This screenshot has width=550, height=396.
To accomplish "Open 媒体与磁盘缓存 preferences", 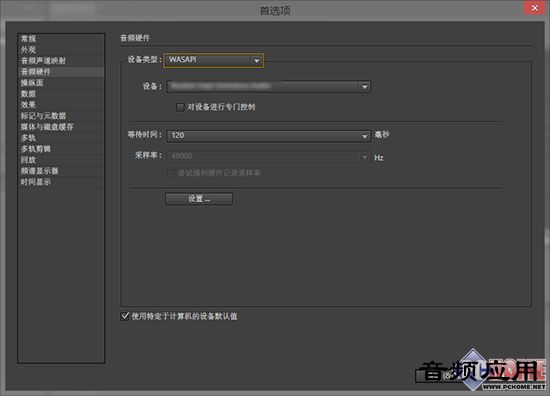I will 61,127.
